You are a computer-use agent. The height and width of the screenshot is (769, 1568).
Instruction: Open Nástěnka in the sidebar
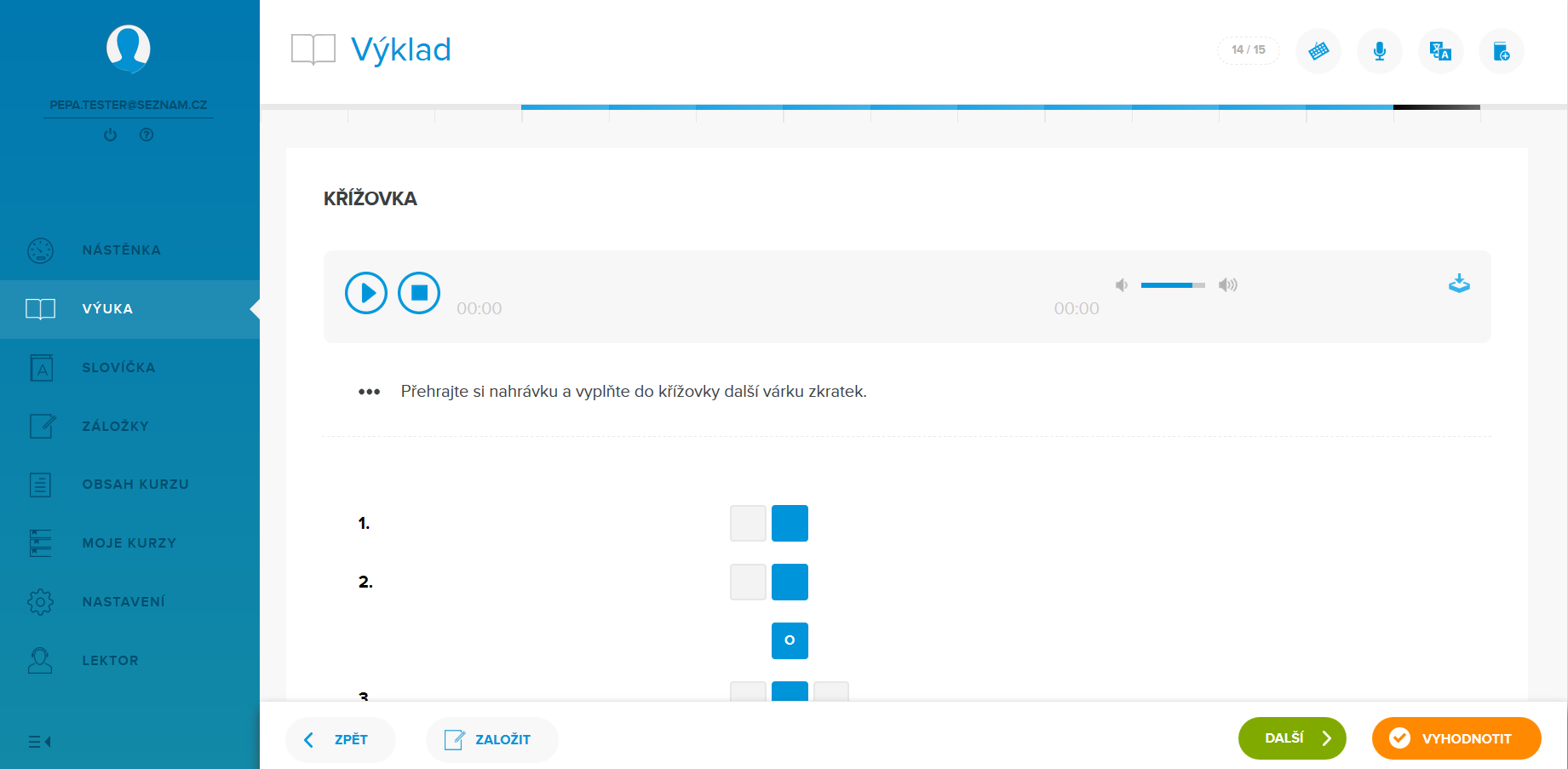point(121,250)
